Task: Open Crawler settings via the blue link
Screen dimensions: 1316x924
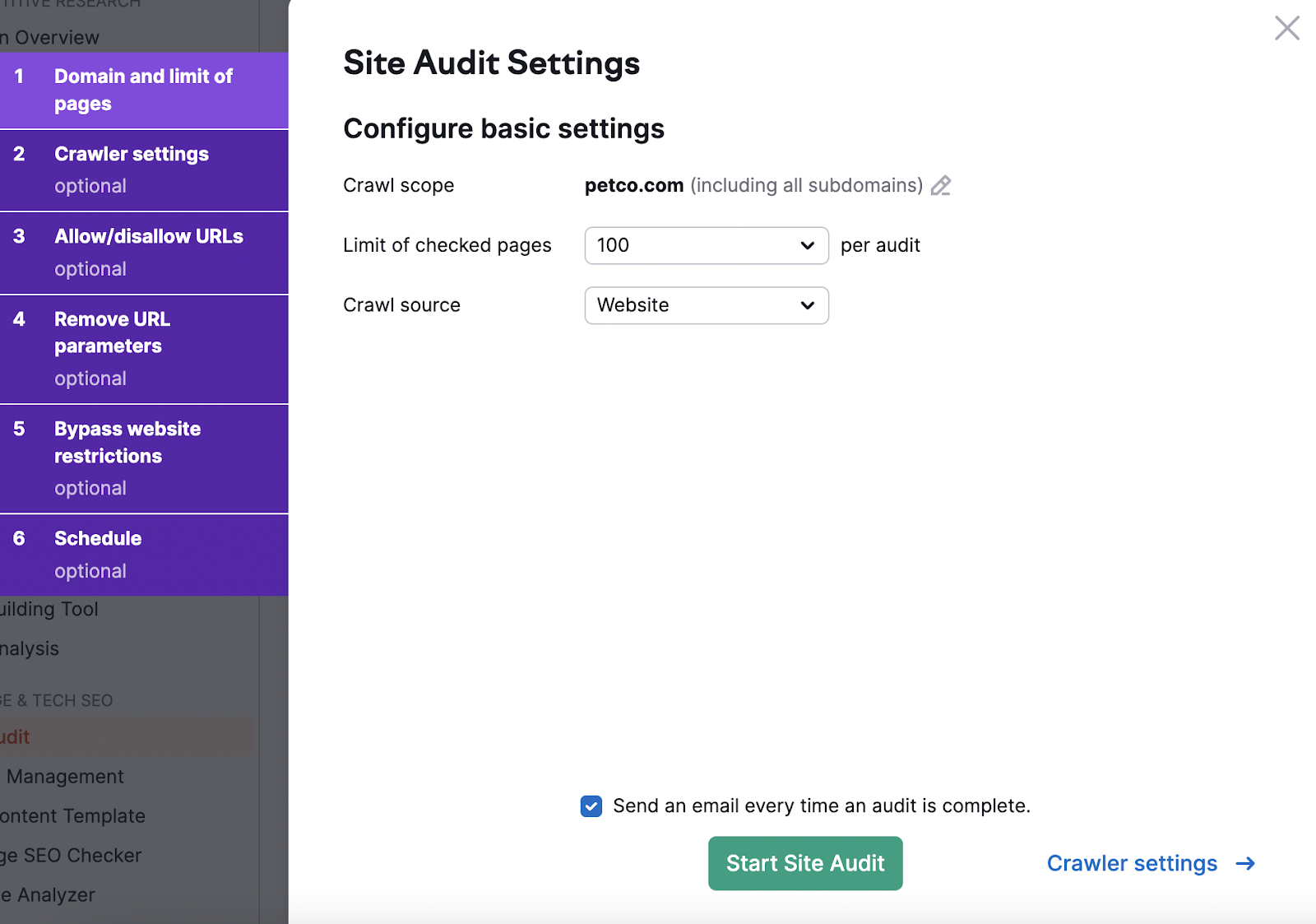Action: click(x=1132, y=864)
